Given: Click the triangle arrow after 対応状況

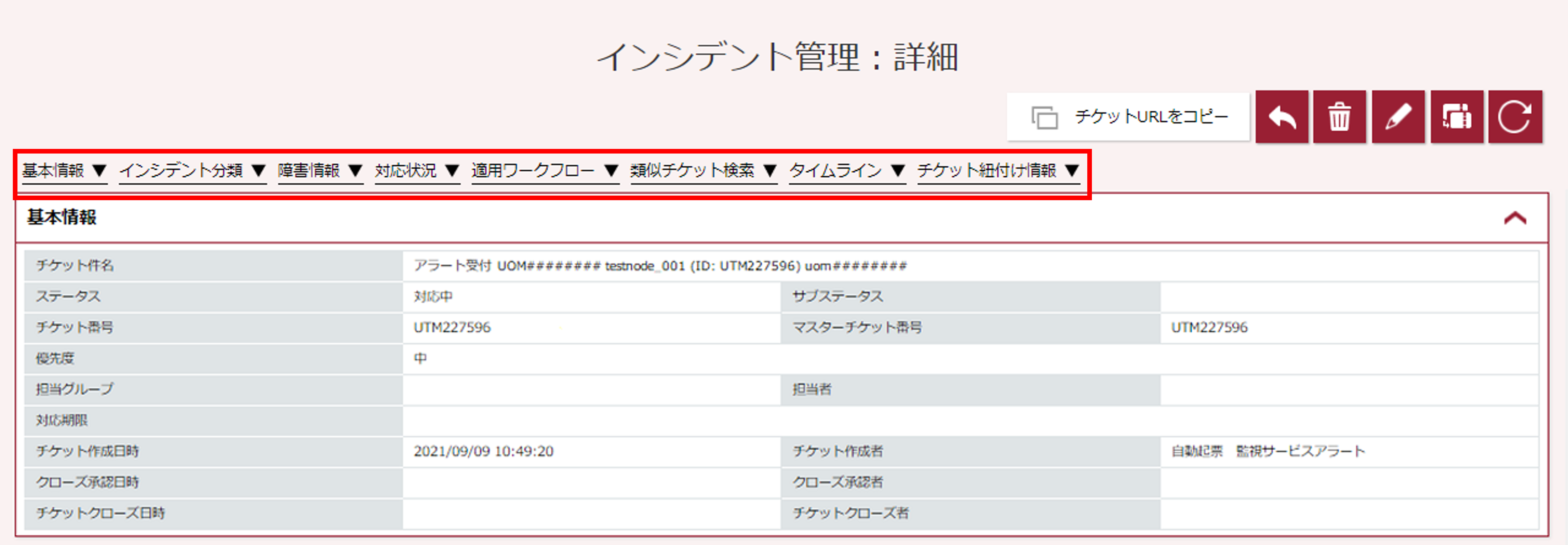Looking at the screenshot, I should coord(452,170).
